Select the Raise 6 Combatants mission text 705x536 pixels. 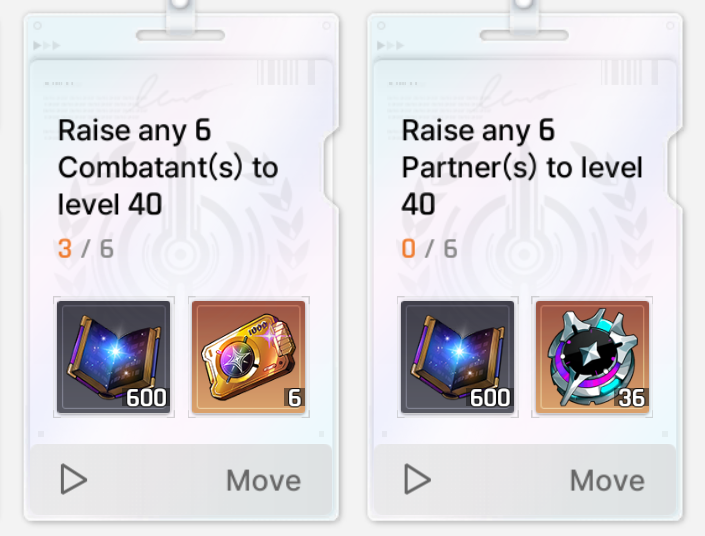click(168, 167)
